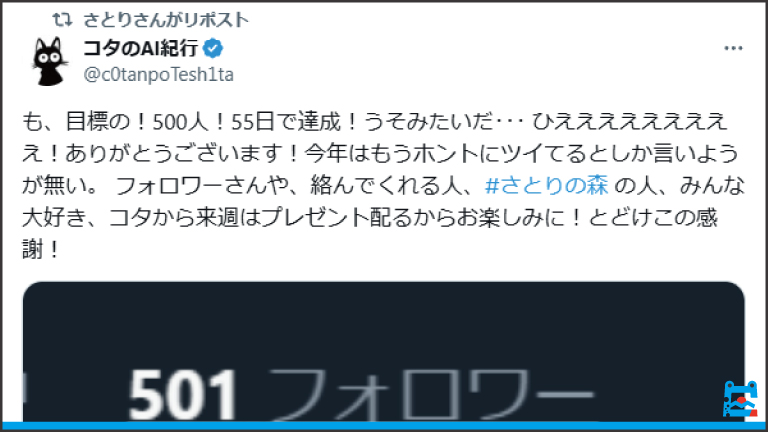Click the @c0tanpoTesh1ta handle

point(159,74)
